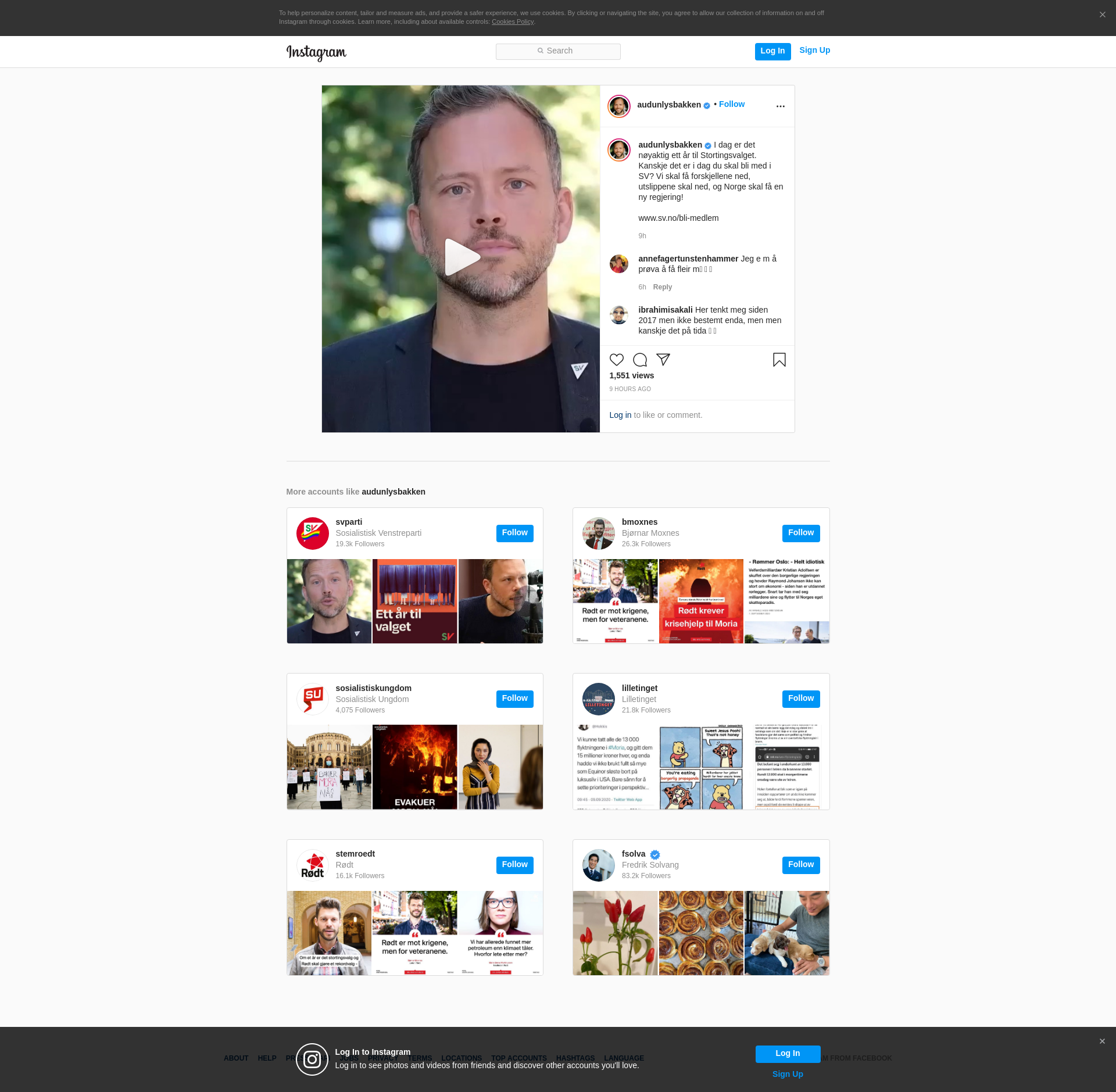Follow the bmoxnes account

point(801,533)
